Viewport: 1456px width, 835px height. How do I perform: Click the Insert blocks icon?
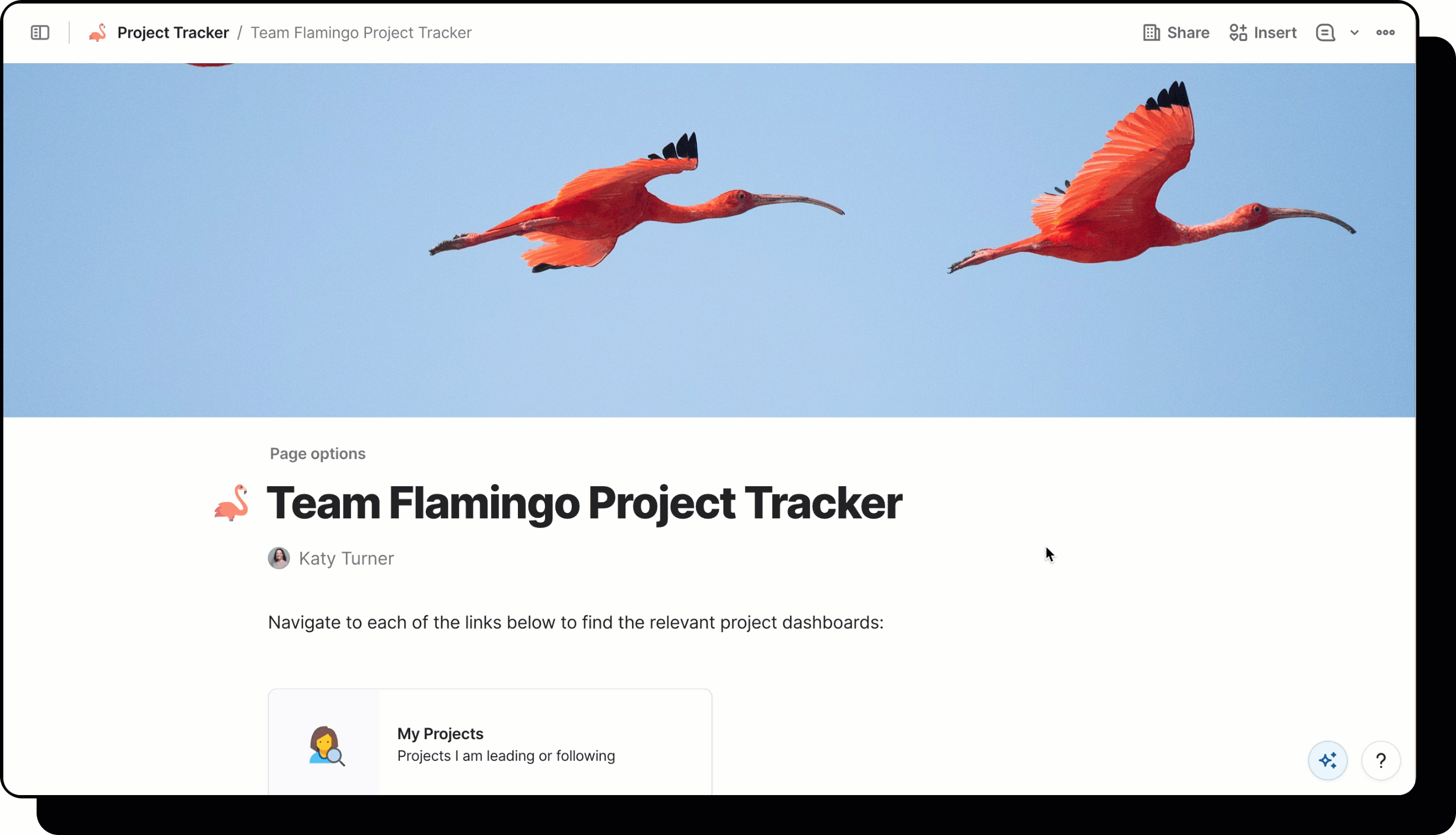click(1238, 33)
